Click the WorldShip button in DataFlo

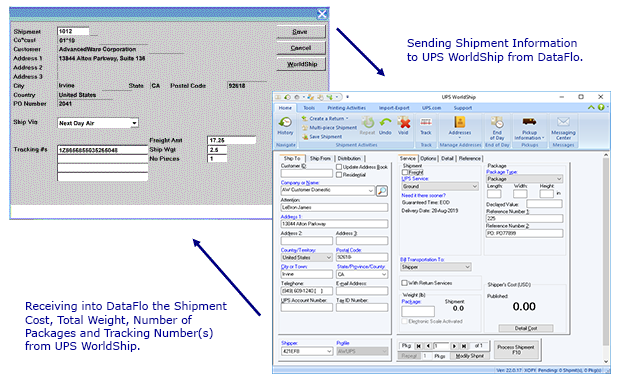(302, 64)
